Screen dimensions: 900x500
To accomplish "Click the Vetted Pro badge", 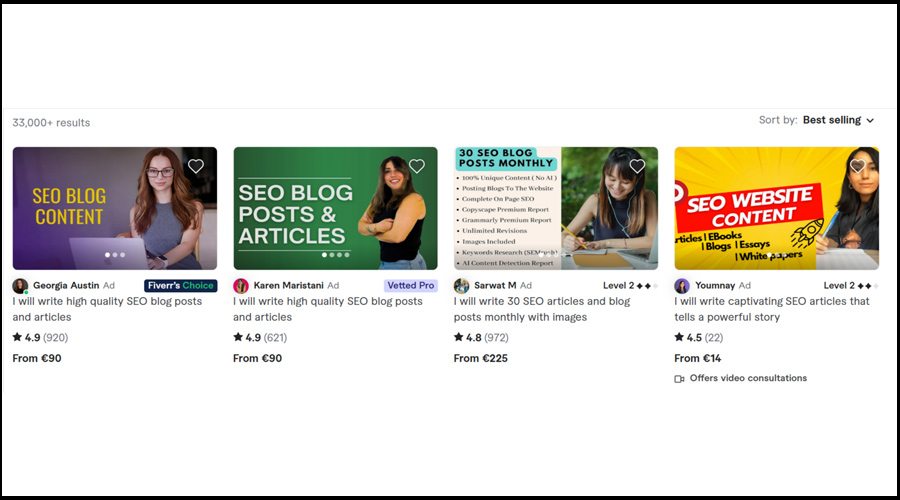I will pyautogui.click(x=411, y=286).
